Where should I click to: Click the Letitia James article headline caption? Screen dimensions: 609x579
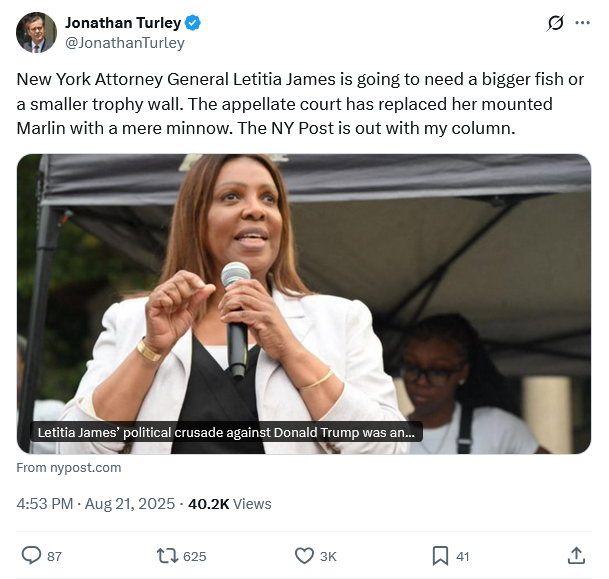pyautogui.click(x=226, y=432)
